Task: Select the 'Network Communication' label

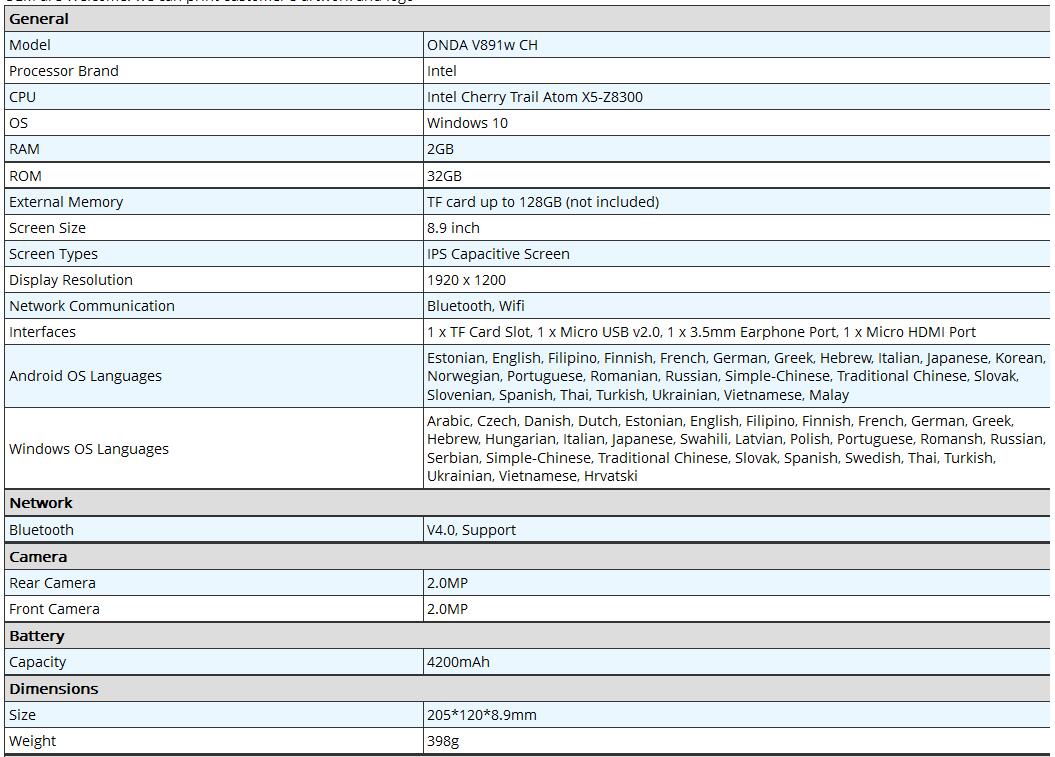Action: [x=92, y=306]
